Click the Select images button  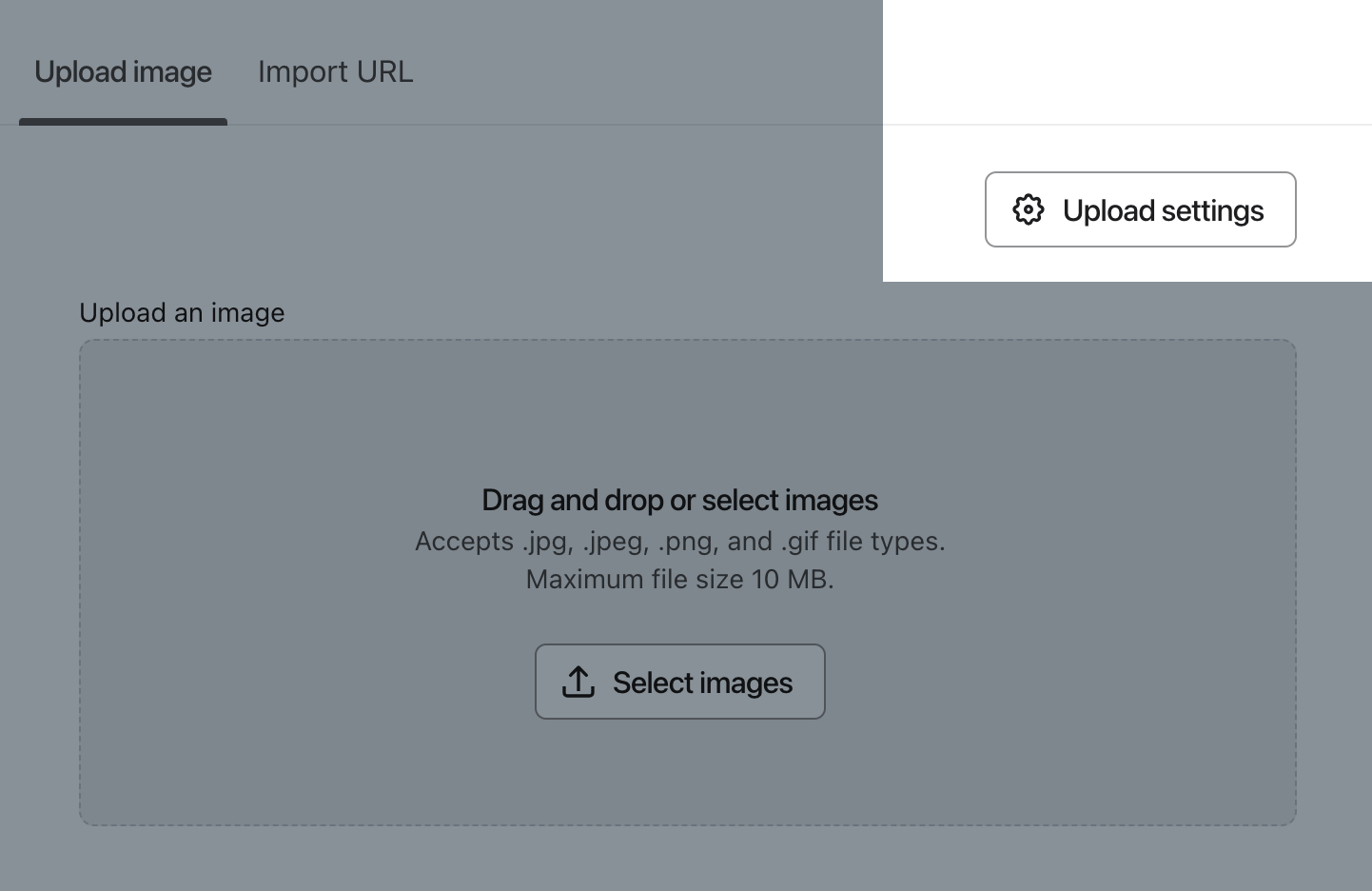point(680,682)
